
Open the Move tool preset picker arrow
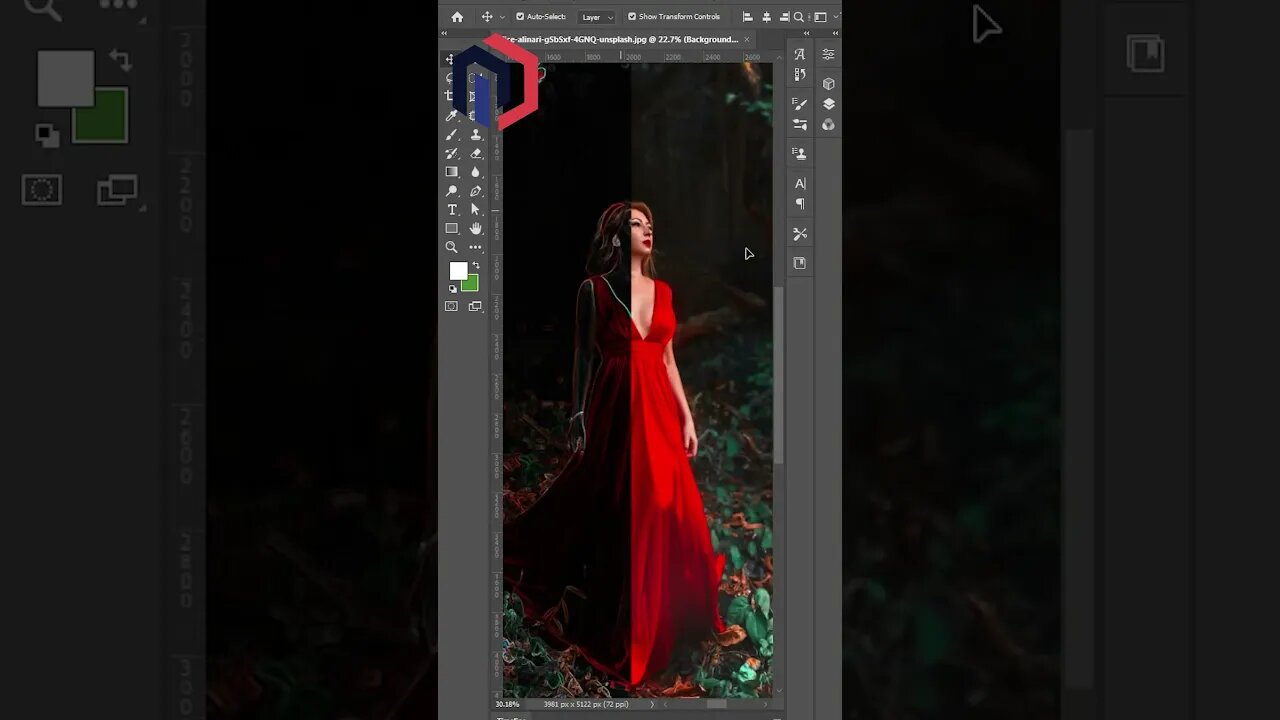tap(502, 17)
